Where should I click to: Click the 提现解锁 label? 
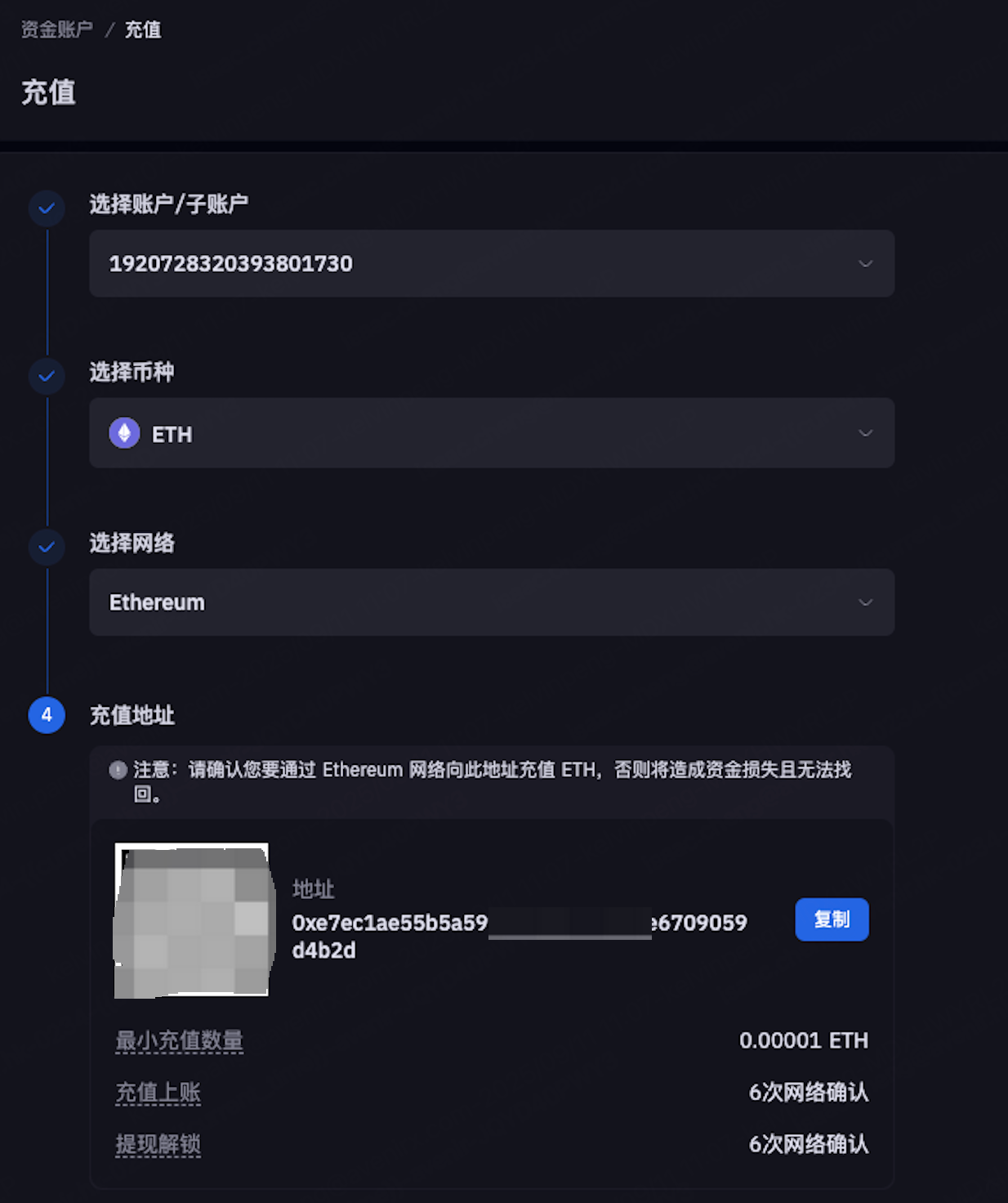point(158,1144)
